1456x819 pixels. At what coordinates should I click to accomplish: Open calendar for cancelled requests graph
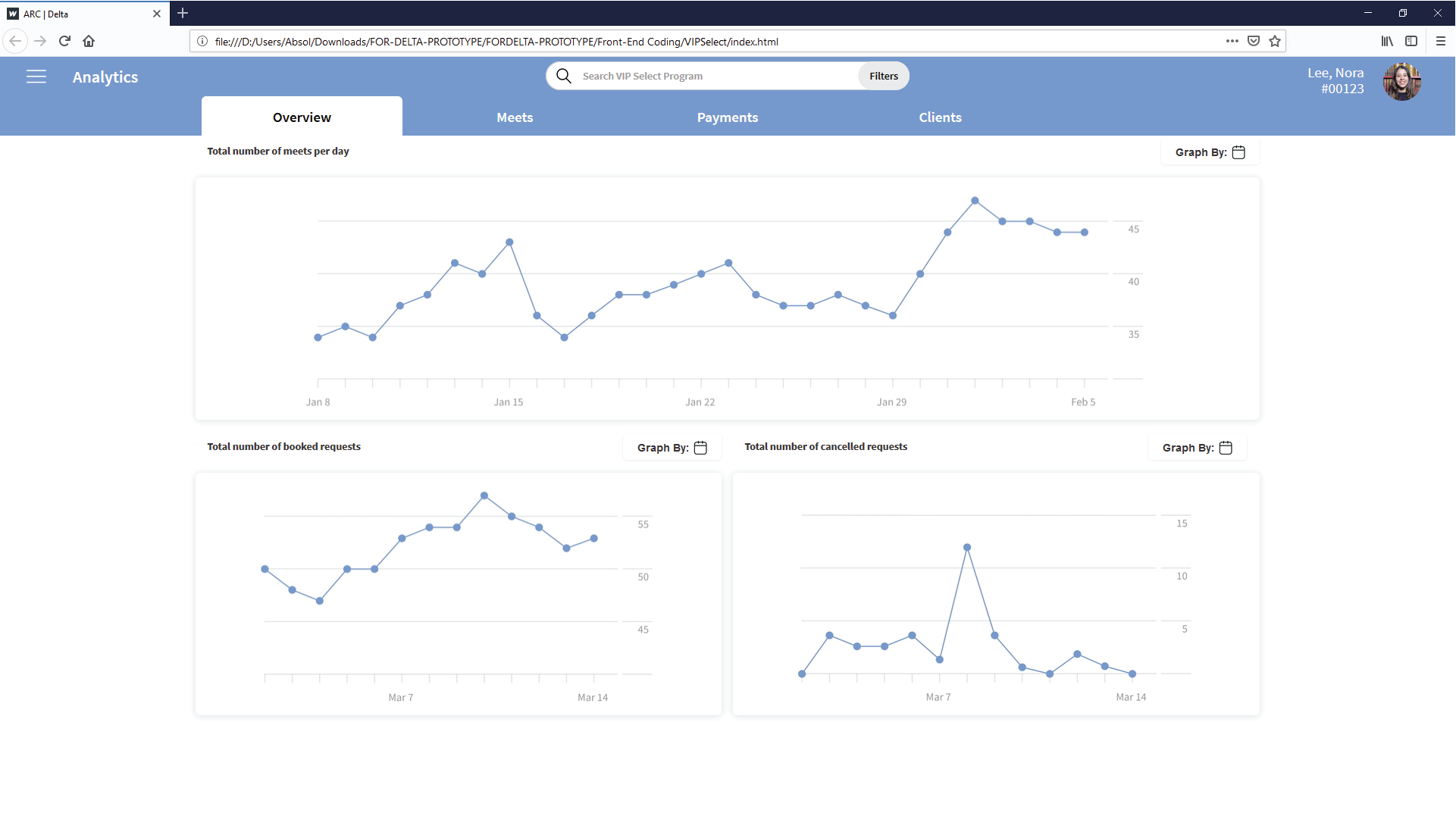(1226, 448)
